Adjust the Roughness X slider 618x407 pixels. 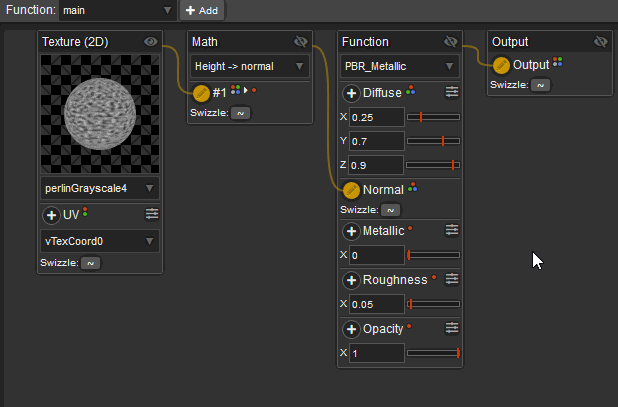click(x=433, y=304)
